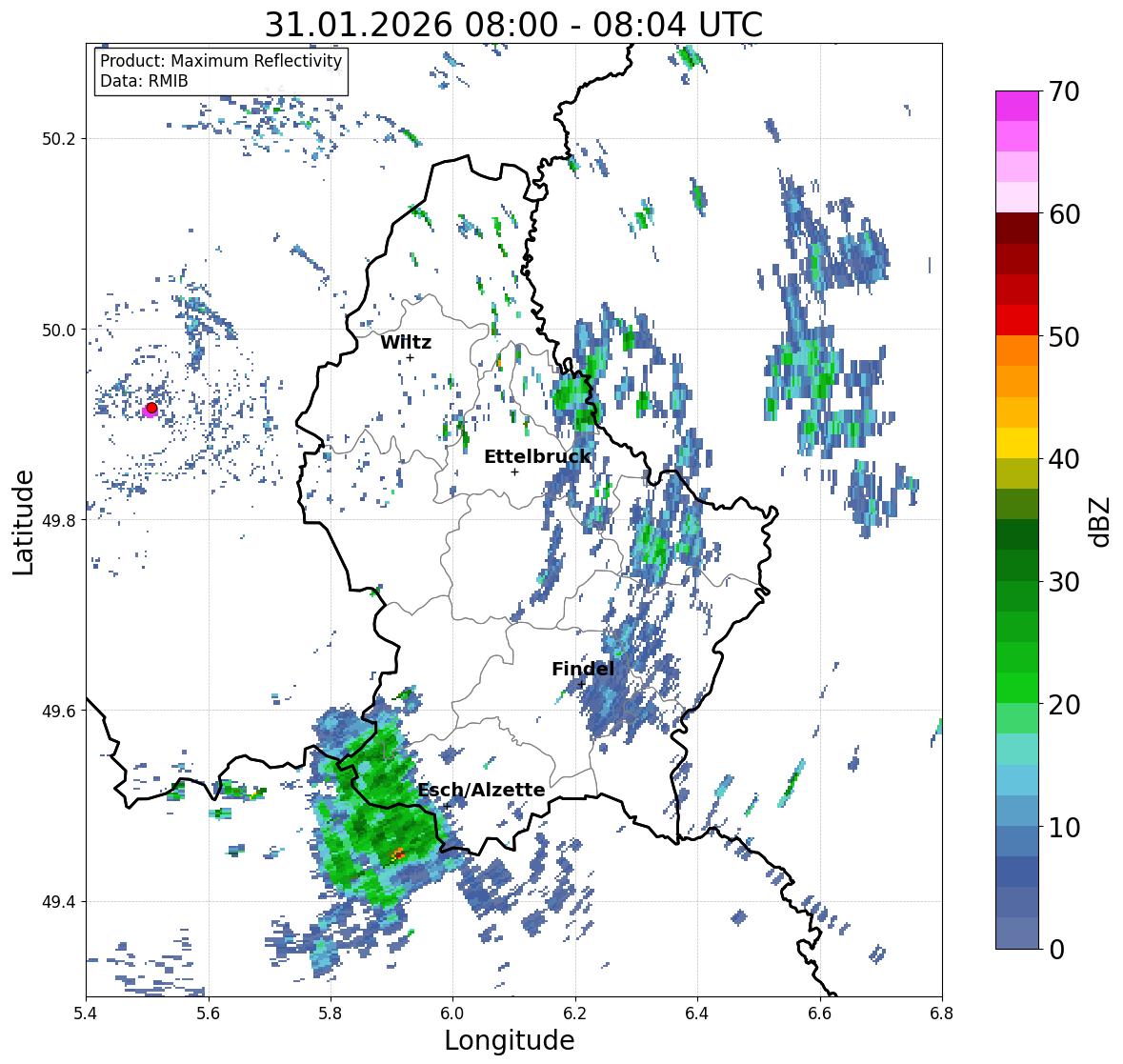
Task: Click the Latitude axis label
Action: click(23, 522)
